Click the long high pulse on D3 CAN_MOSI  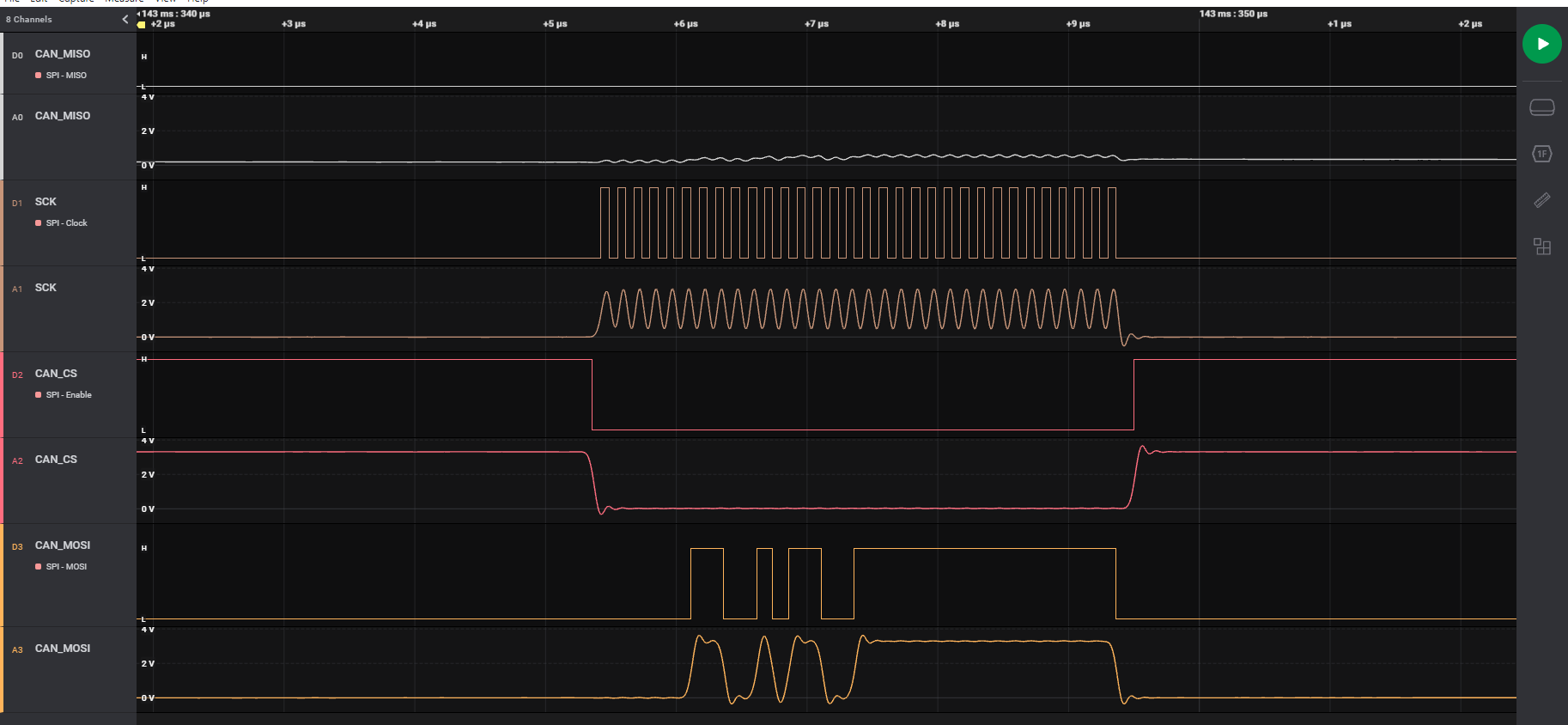pyautogui.click(x=985, y=583)
